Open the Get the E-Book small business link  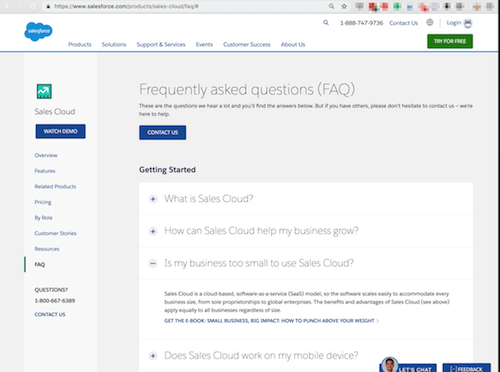[271, 321]
